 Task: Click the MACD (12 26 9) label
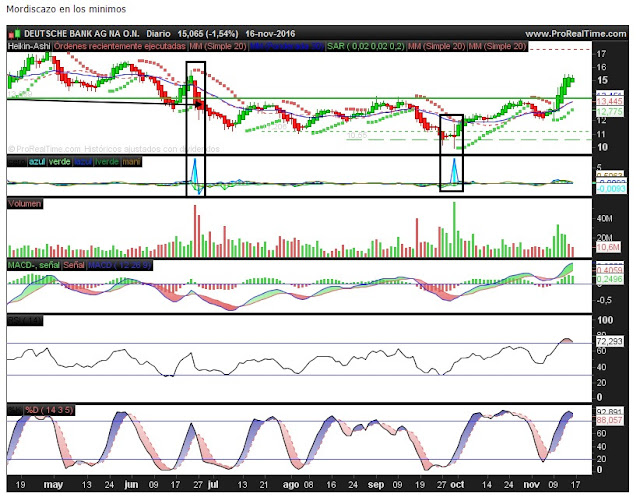[x=120, y=265]
